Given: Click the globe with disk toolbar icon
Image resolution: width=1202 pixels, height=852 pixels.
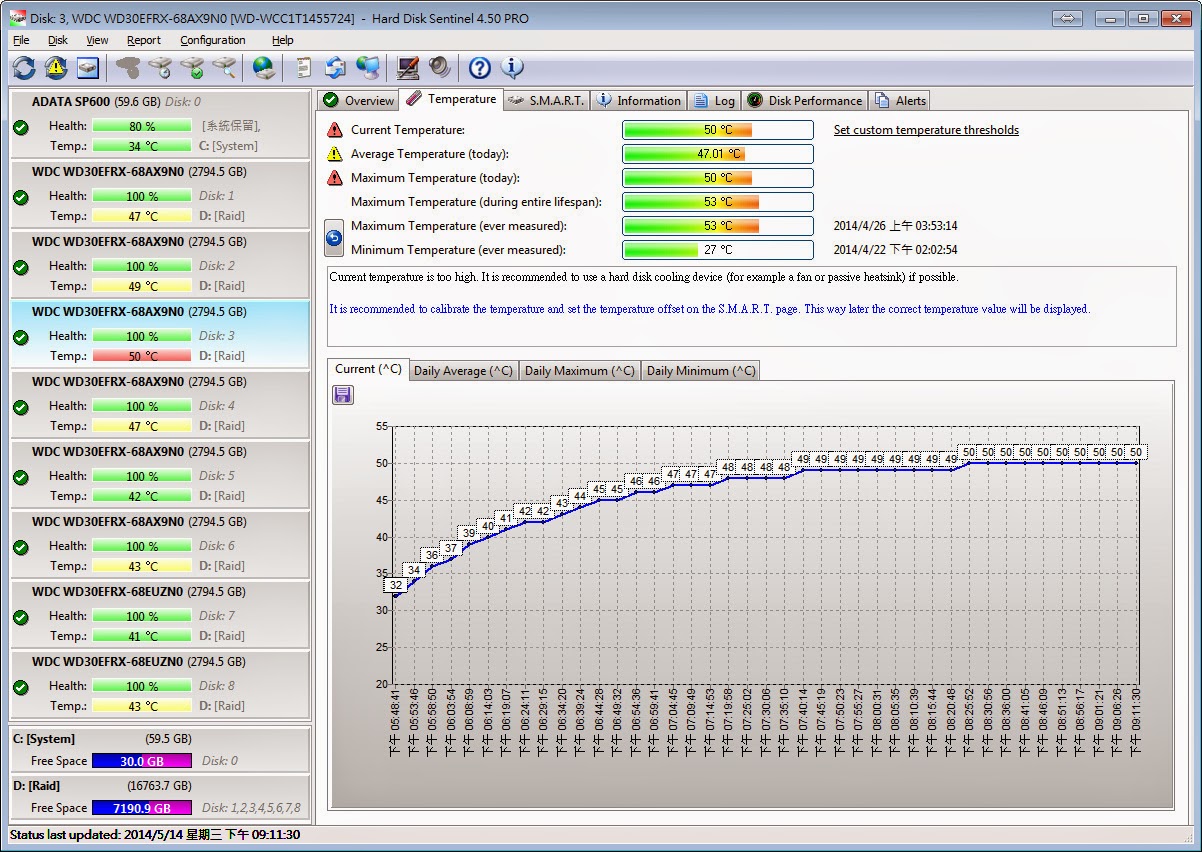Looking at the screenshot, I should coord(264,68).
